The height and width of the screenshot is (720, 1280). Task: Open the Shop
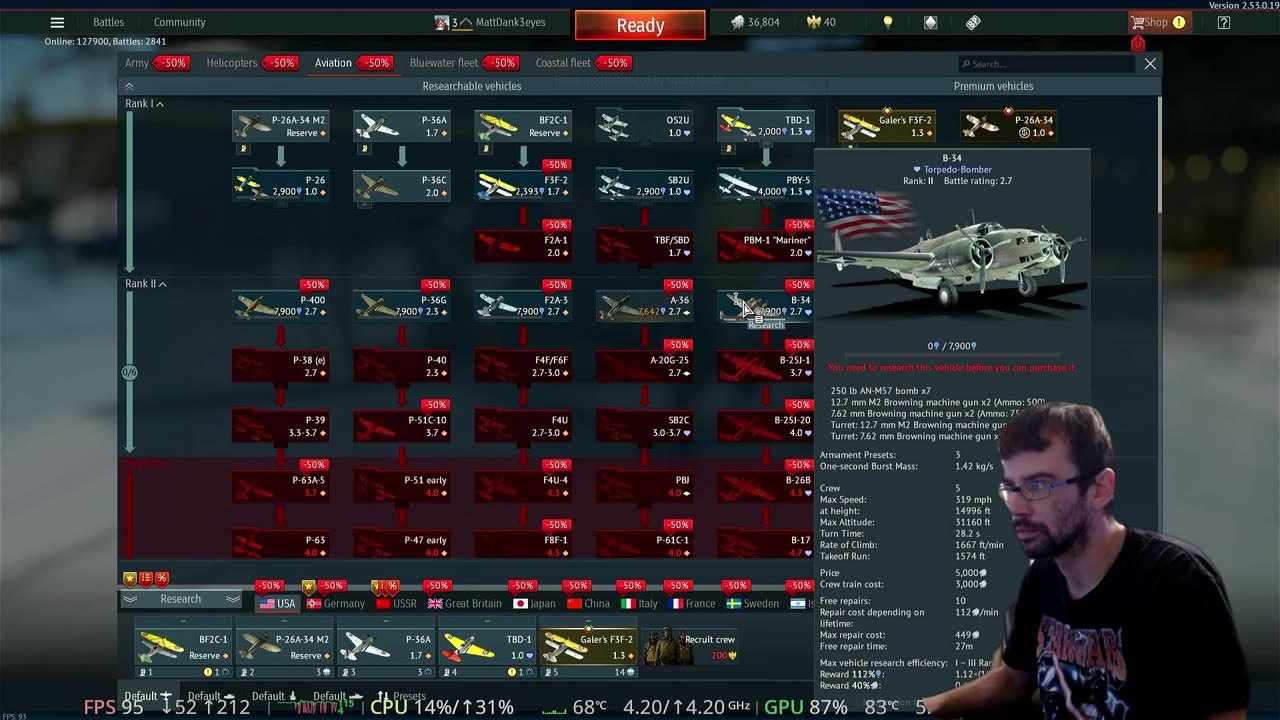[x=1158, y=22]
